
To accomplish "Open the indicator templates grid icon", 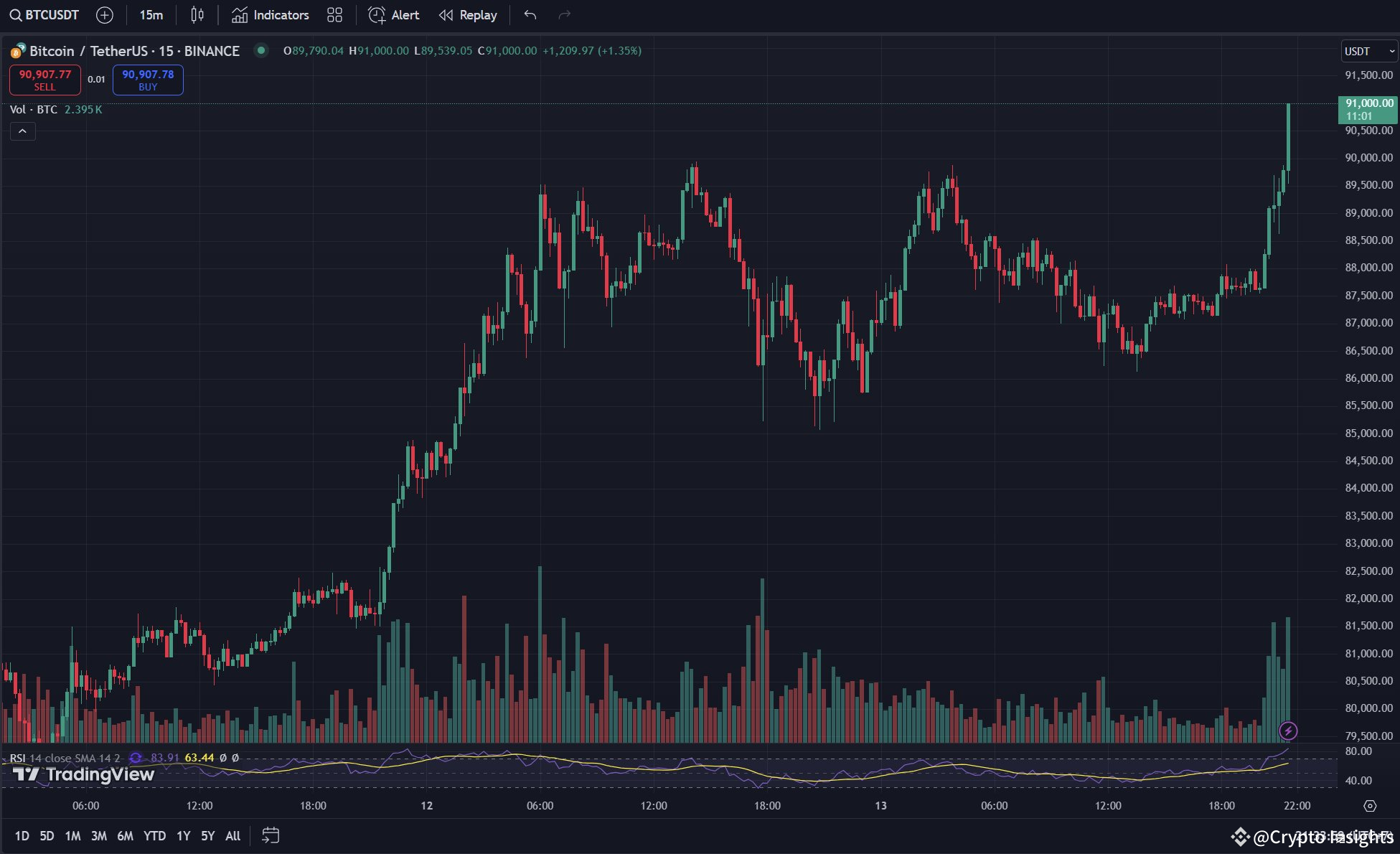I will [x=334, y=14].
